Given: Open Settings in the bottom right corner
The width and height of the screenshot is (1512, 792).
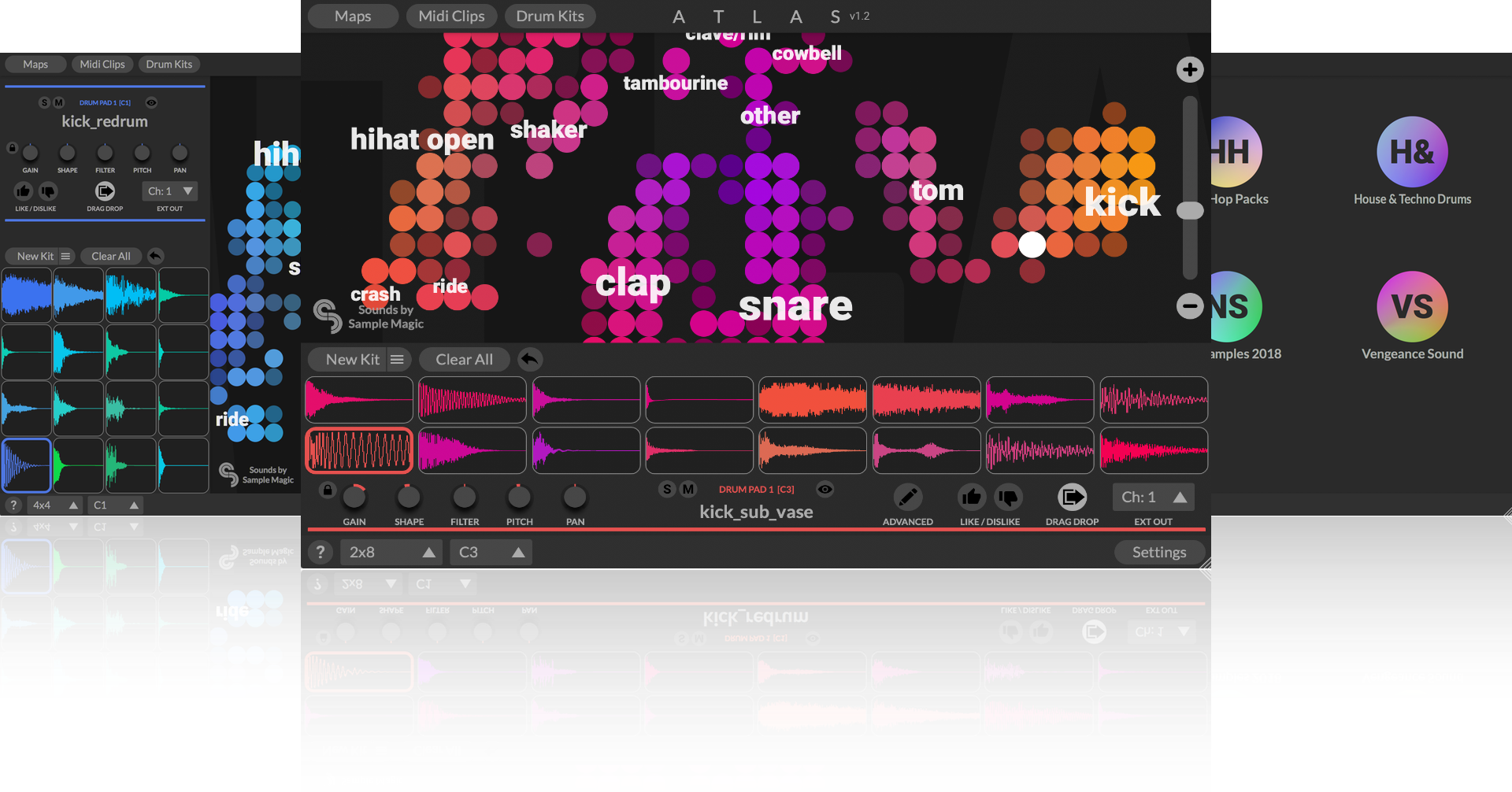Looking at the screenshot, I should point(1159,552).
